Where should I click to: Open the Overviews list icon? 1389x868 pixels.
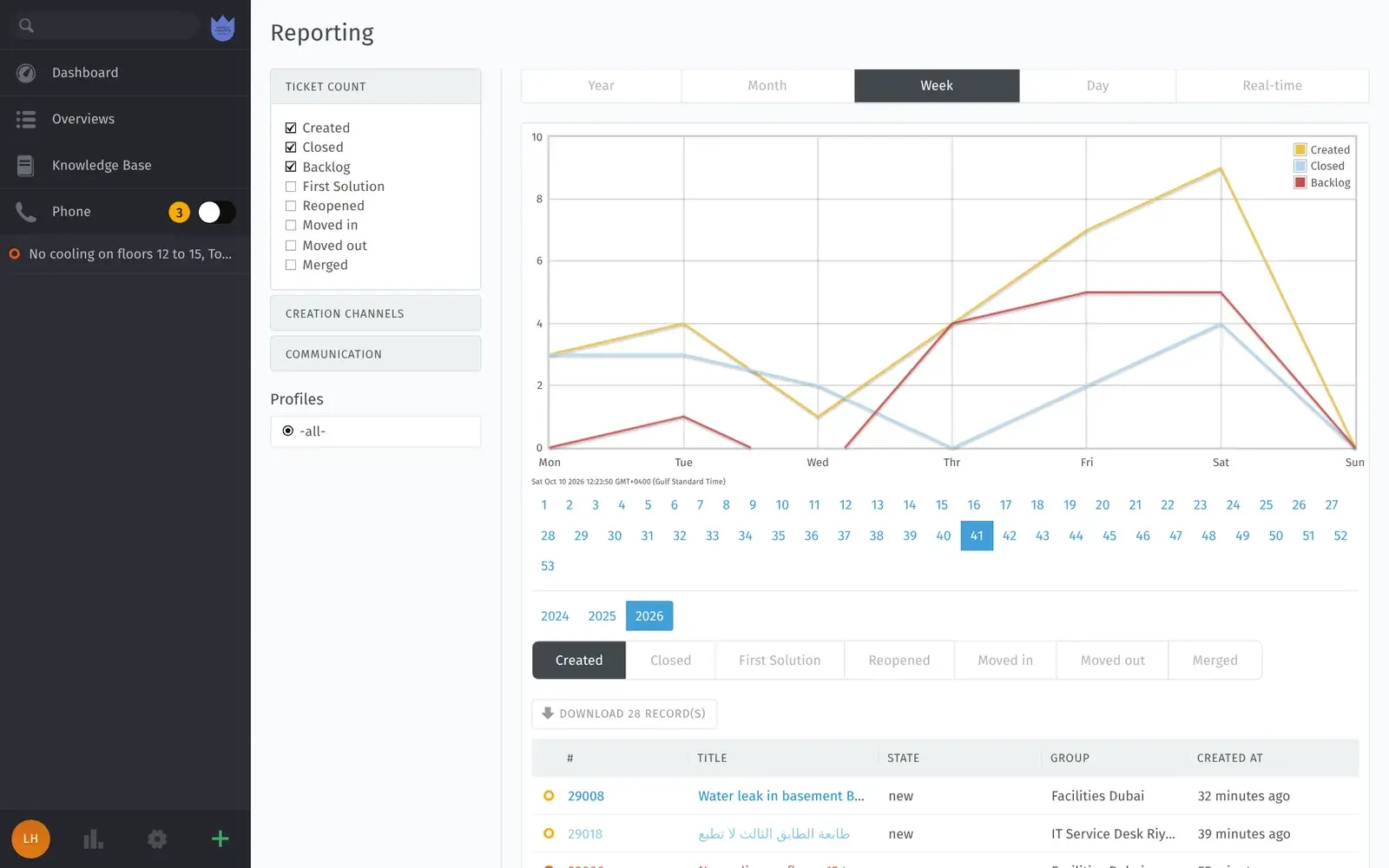[x=26, y=119]
